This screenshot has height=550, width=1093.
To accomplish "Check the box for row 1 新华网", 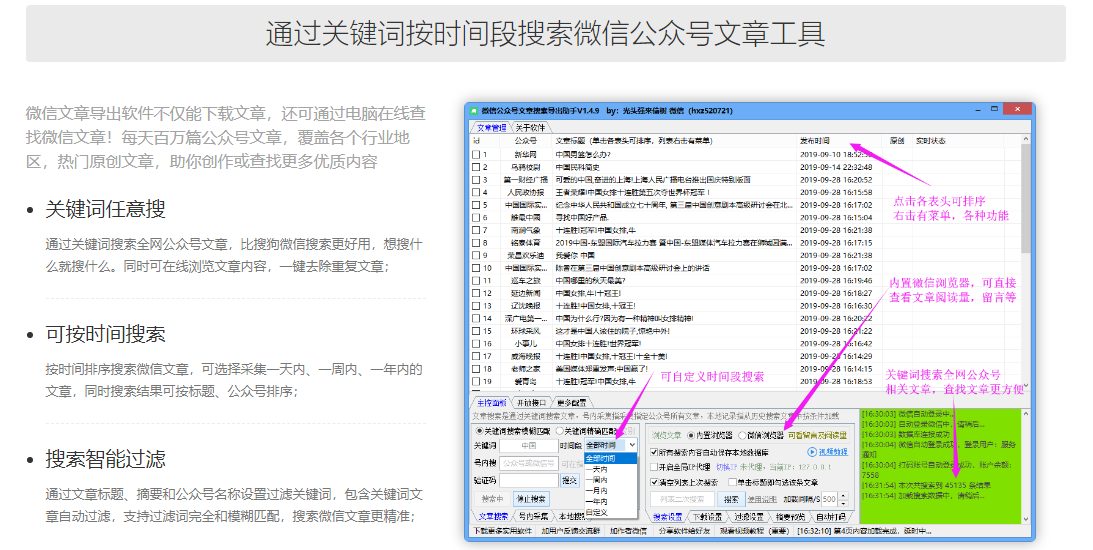I will (x=476, y=155).
